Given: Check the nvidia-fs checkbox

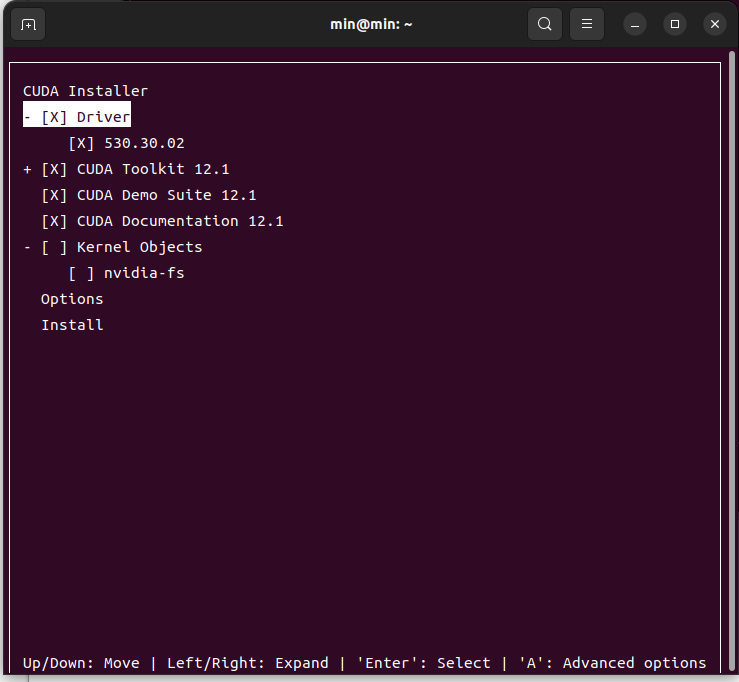Looking at the screenshot, I should [x=81, y=273].
